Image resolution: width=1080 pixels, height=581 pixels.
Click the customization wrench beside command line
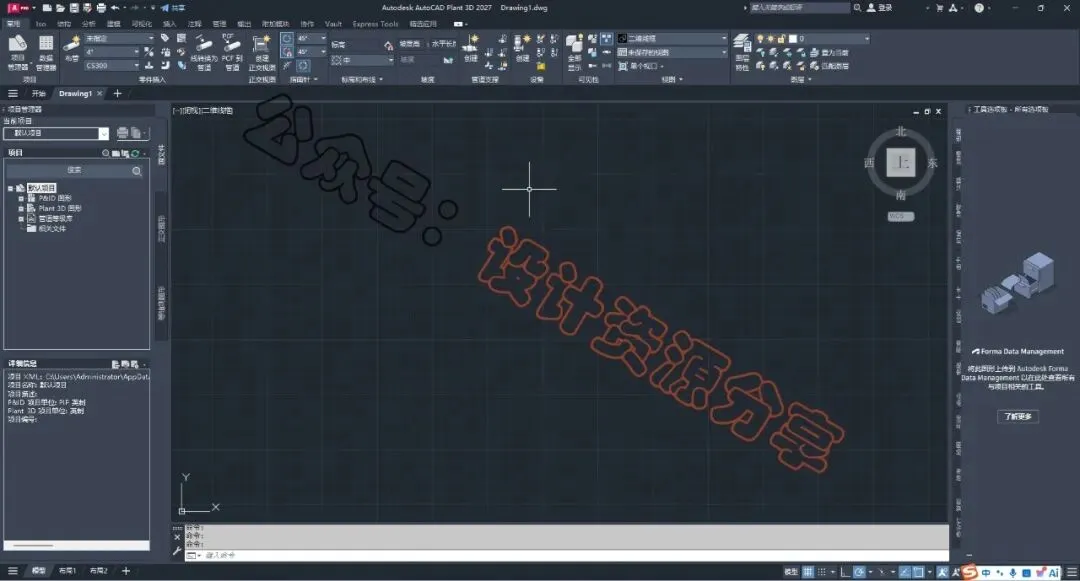coord(177,551)
